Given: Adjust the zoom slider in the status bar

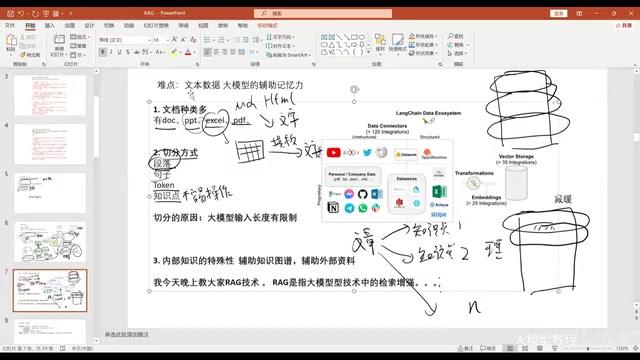Looking at the screenshot, I should [x=588, y=348].
